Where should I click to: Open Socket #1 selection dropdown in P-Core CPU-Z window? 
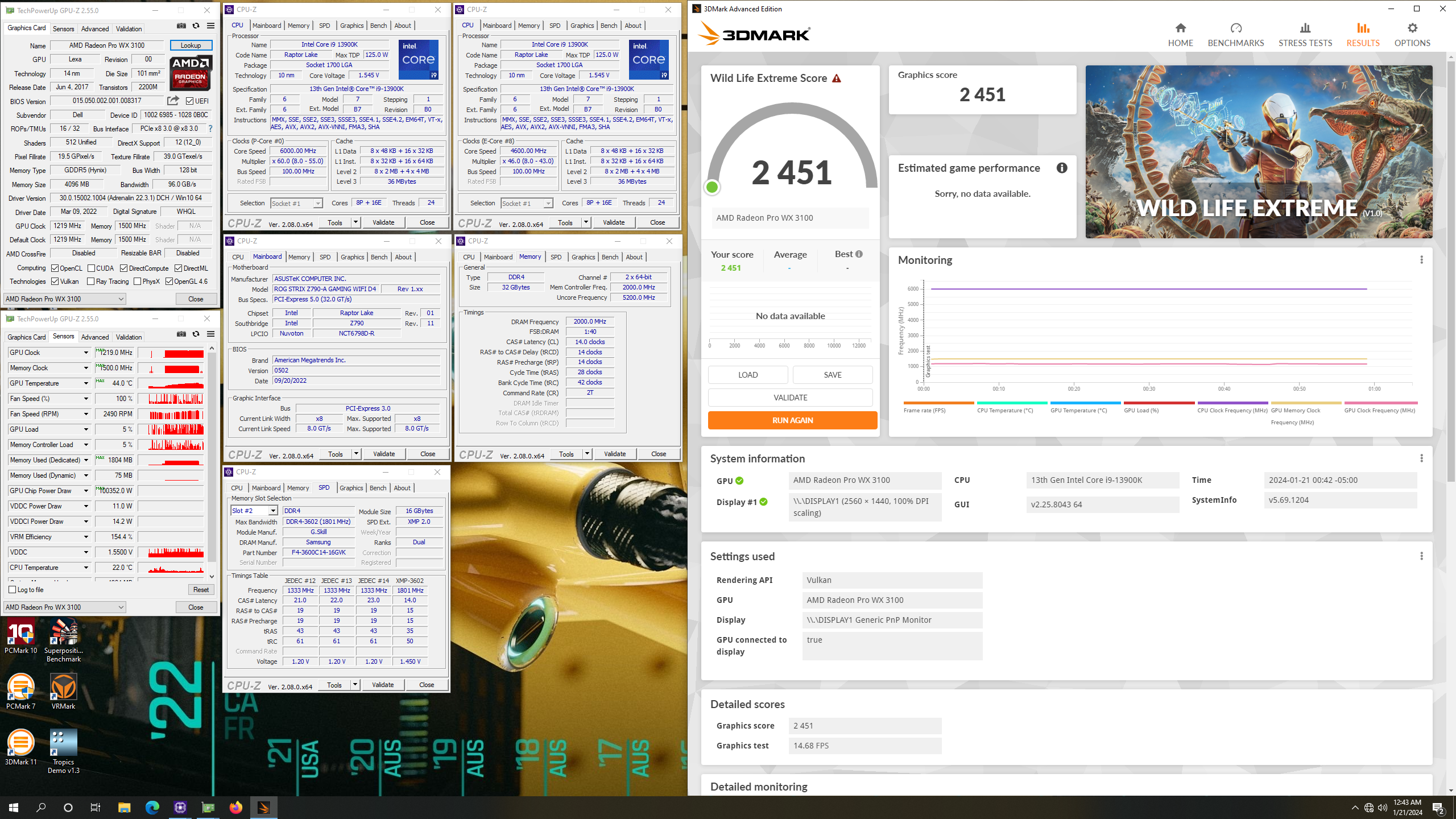[x=296, y=204]
